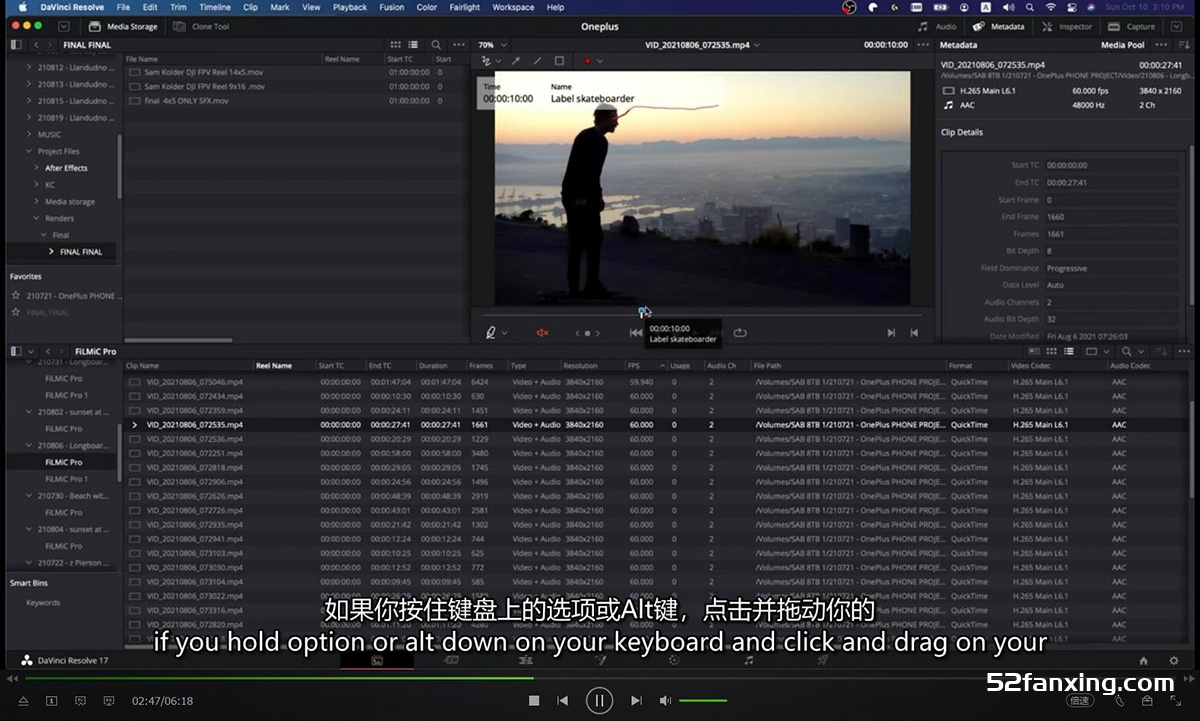This screenshot has width=1200, height=721.
Task: Expand the MUSIC folder
Action: [28, 134]
